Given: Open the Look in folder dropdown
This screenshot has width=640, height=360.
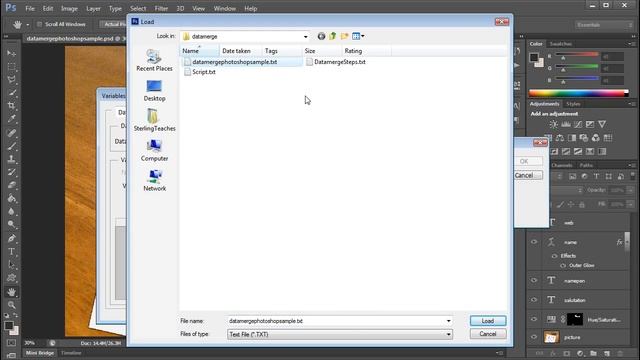Looking at the screenshot, I should tap(305, 37).
